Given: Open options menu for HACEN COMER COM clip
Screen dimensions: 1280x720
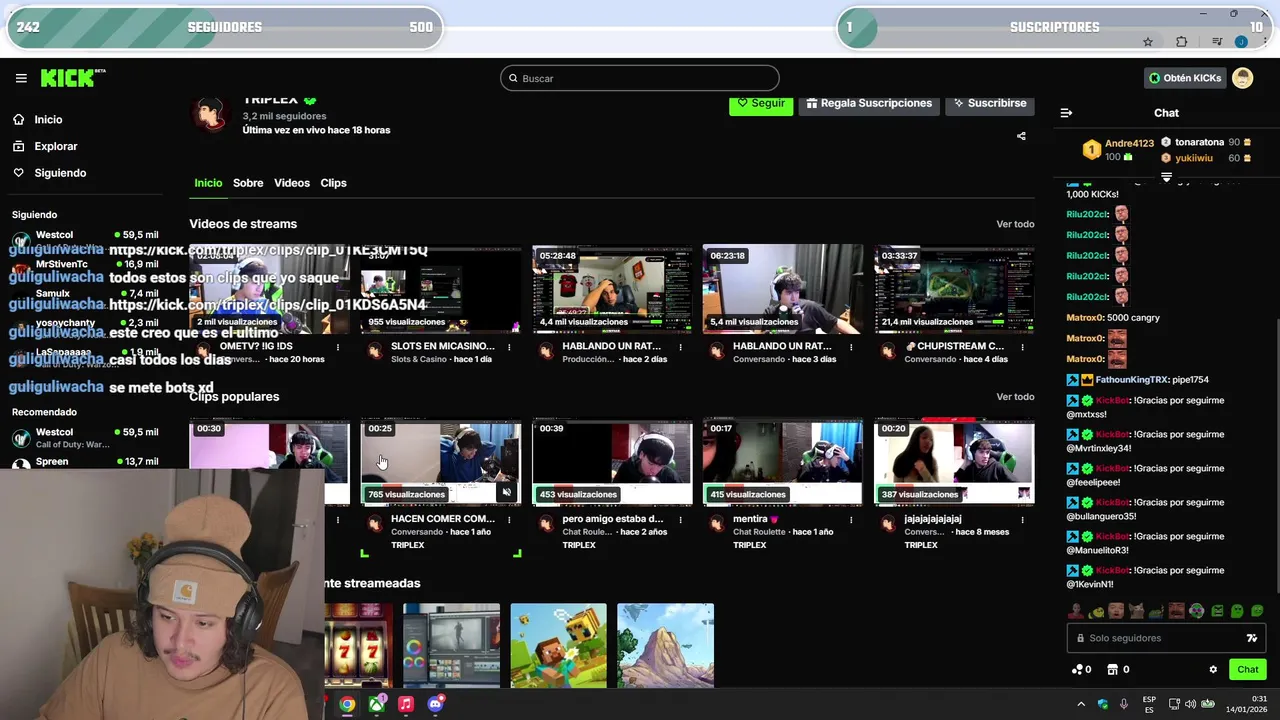Looking at the screenshot, I should [x=509, y=520].
